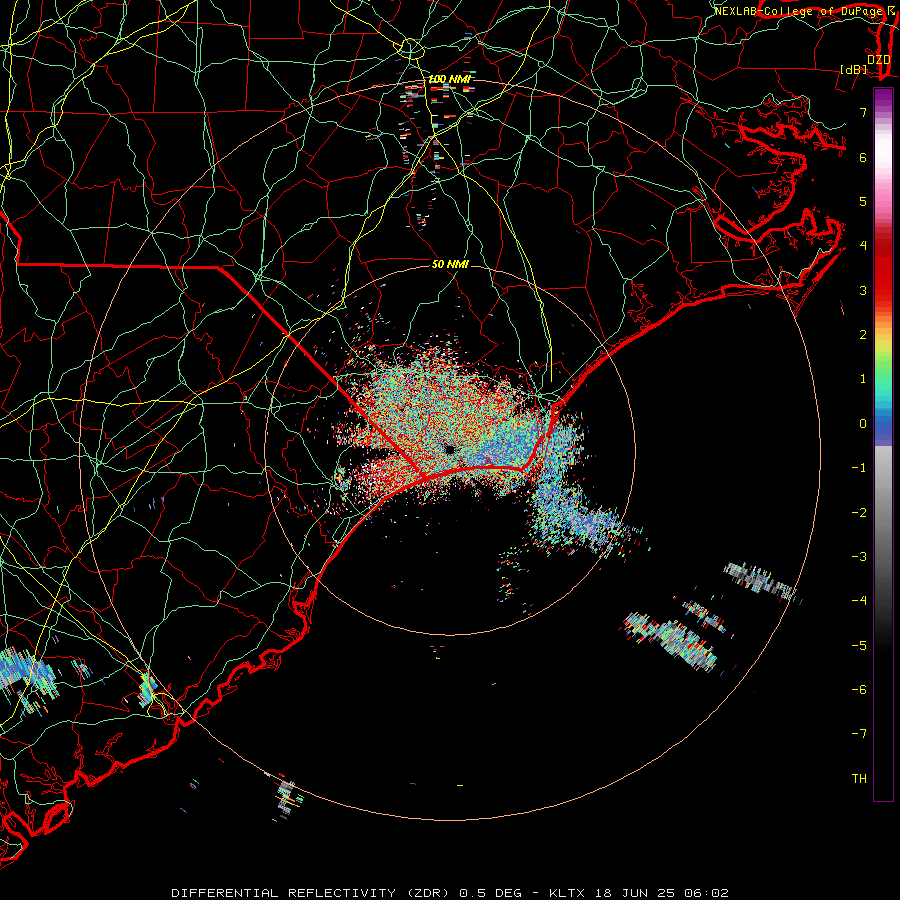Image resolution: width=900 pixels, height=900 pixels.
Task: Click the "TH" threshold label on the scale
Action: [x=859, y=779]
